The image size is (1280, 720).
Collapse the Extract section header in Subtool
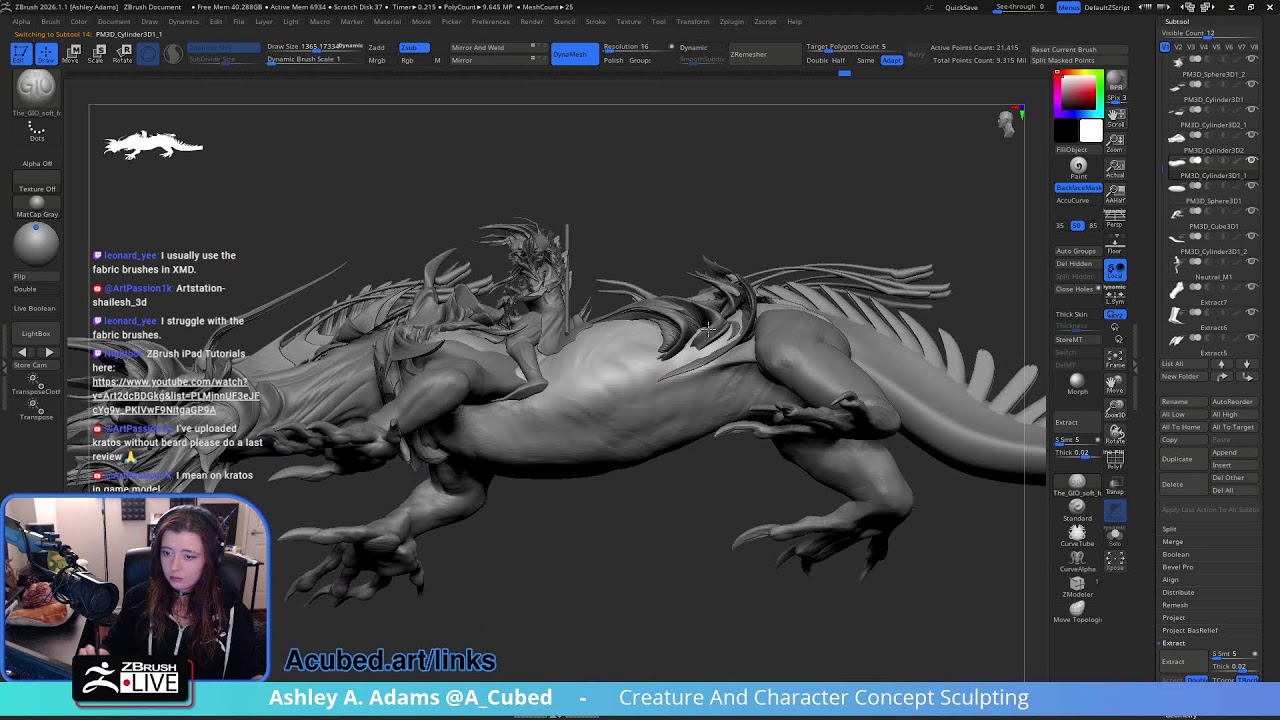[x=1173, y=643]
